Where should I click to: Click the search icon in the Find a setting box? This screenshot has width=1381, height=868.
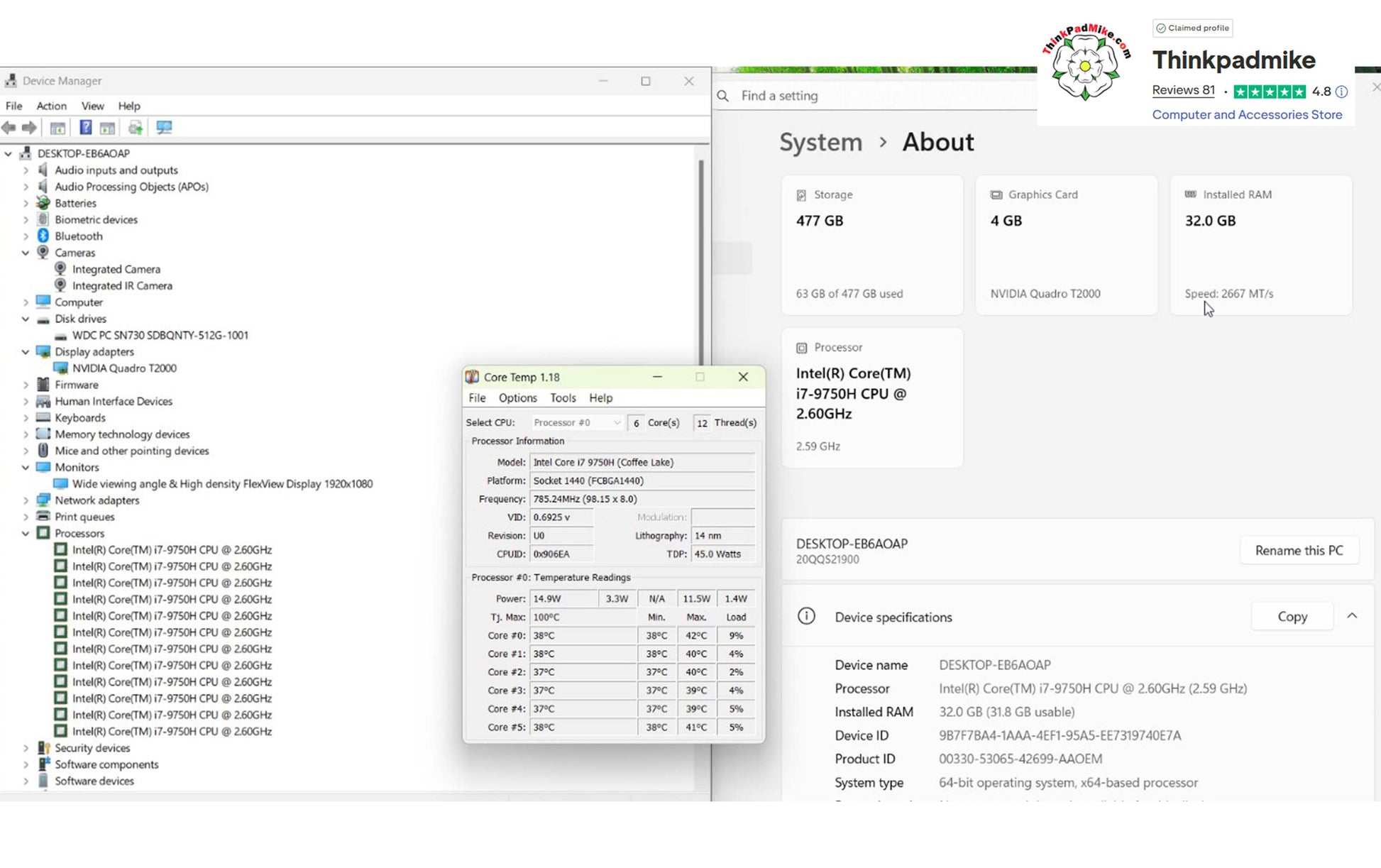point(723,96)
